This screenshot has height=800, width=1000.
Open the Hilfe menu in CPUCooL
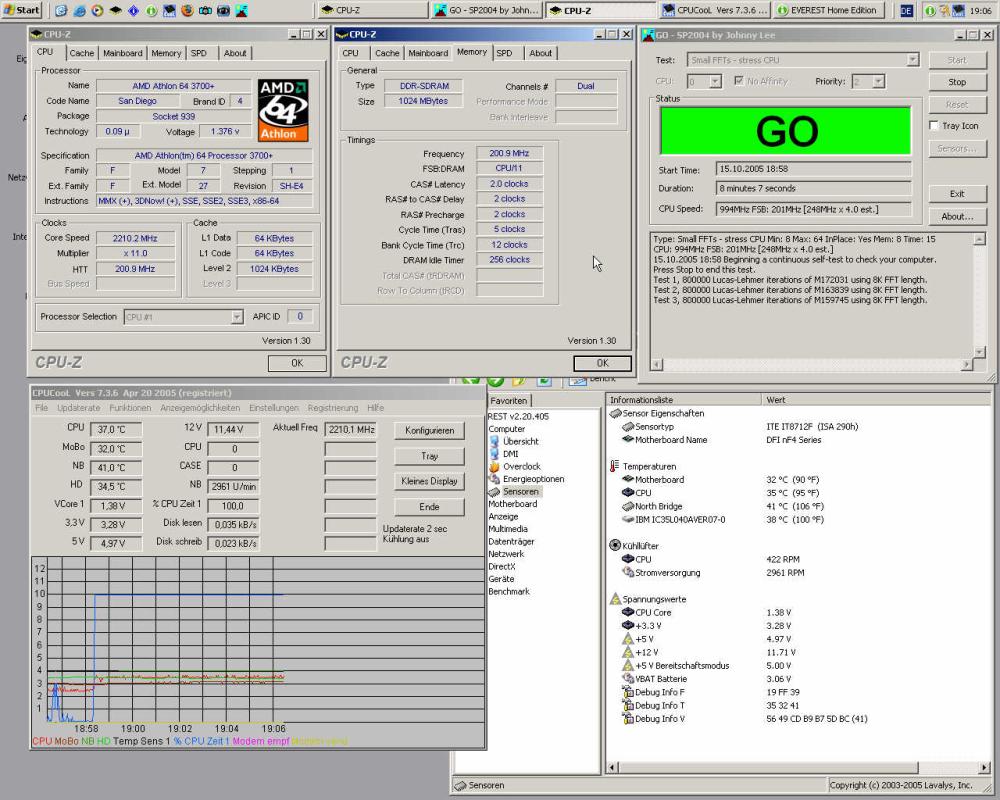[x=376, y=408]
